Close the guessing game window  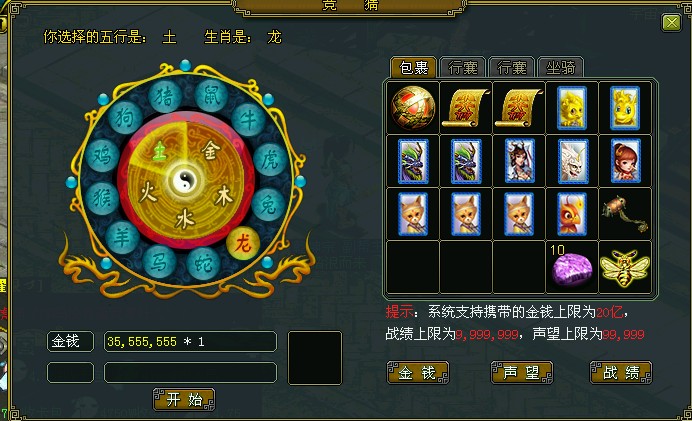pos(671,22)
